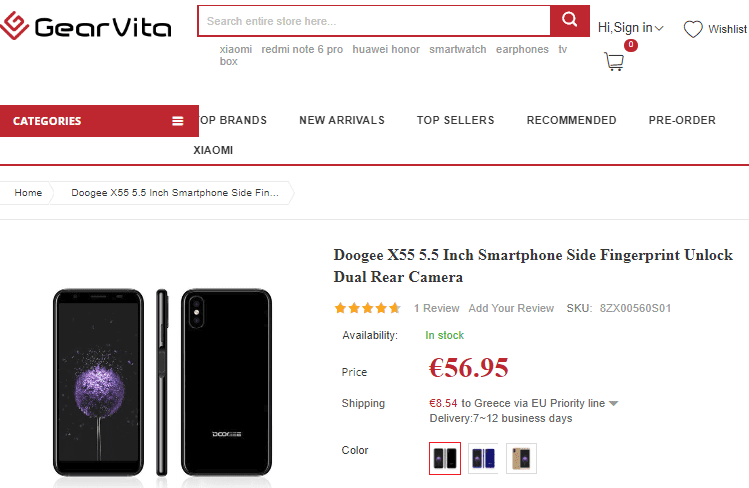This screenshot has width=749, height=488.
Task: Choose the blue color swatch
Action: 483,458
